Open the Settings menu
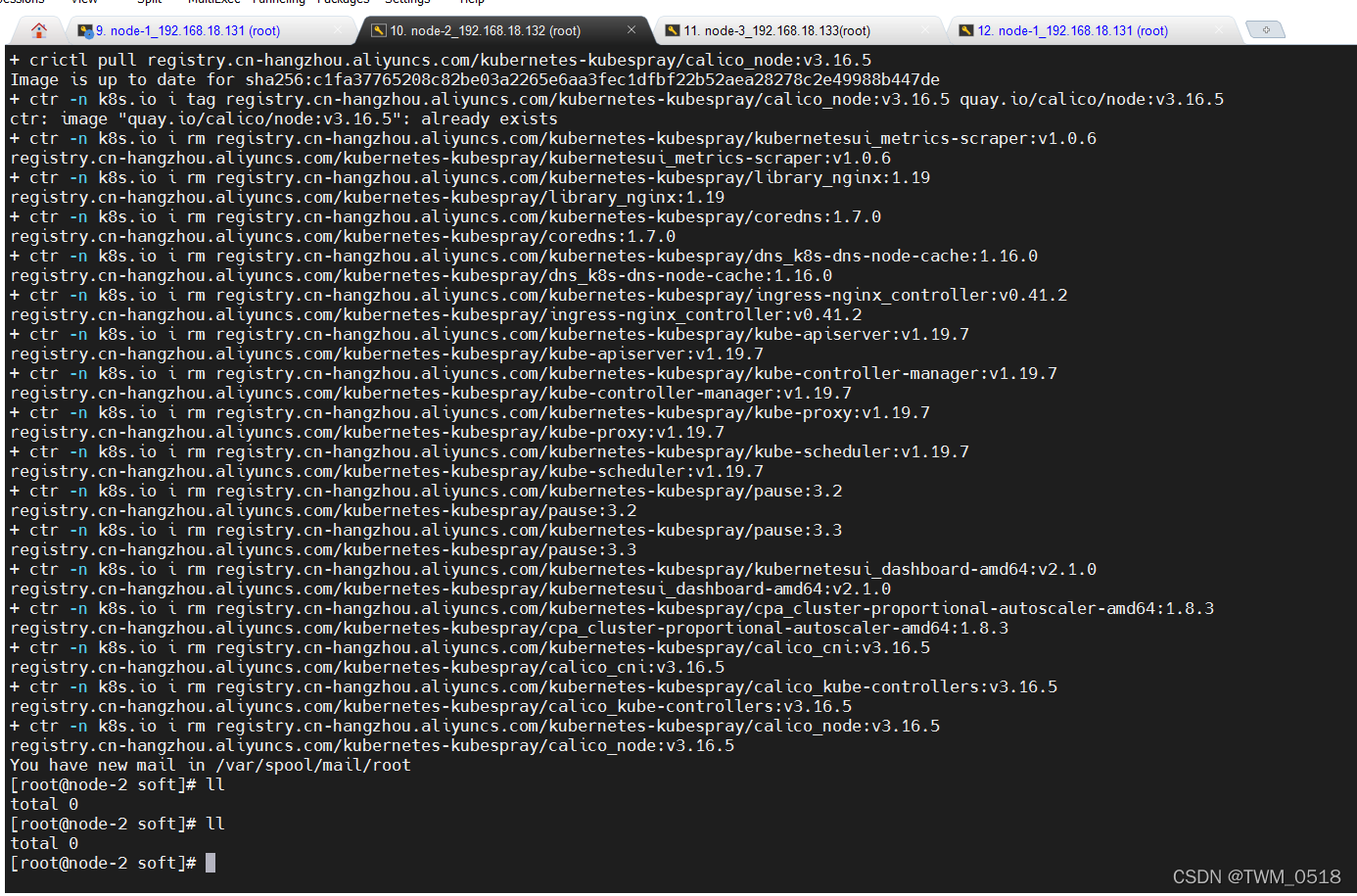The width and height of the screenshot is (1357, 896). coord(406,2)
